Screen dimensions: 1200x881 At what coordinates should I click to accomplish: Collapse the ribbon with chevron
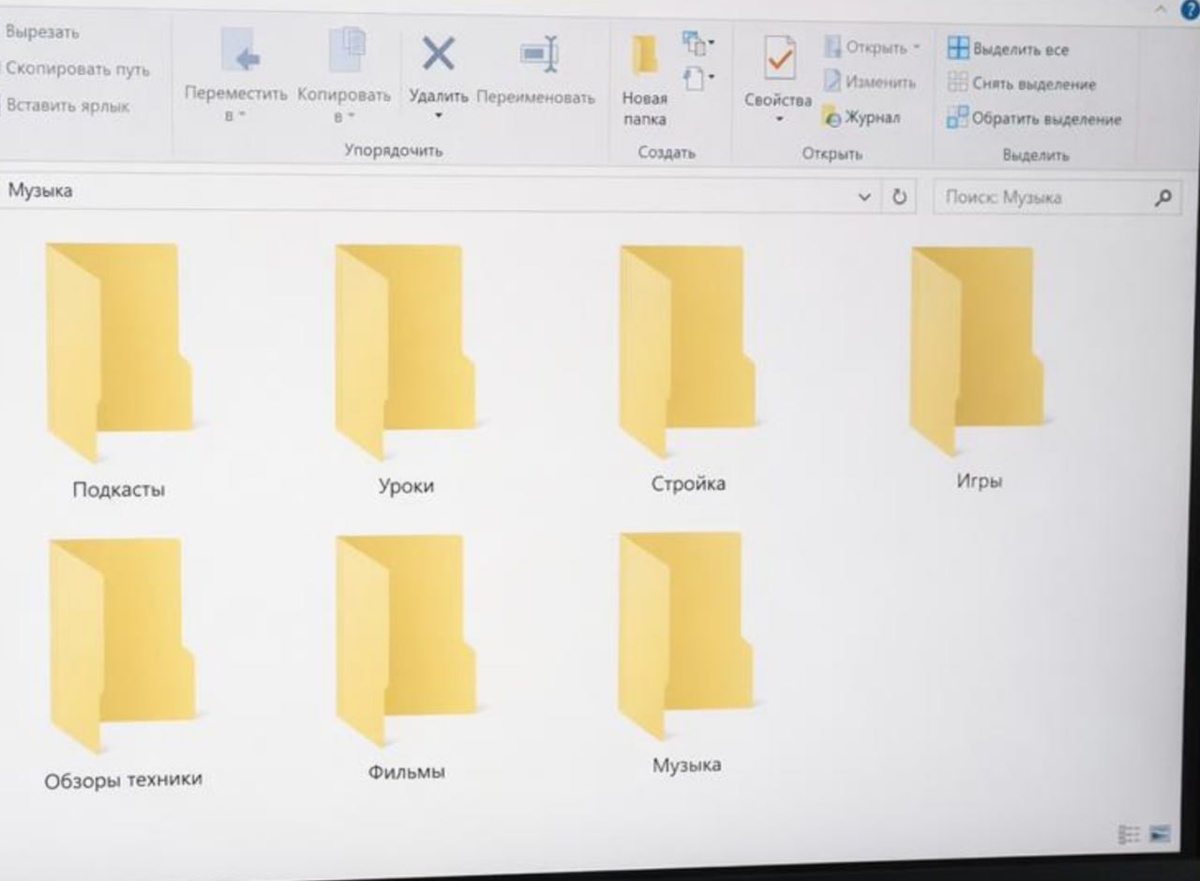tap(1162, 7)
